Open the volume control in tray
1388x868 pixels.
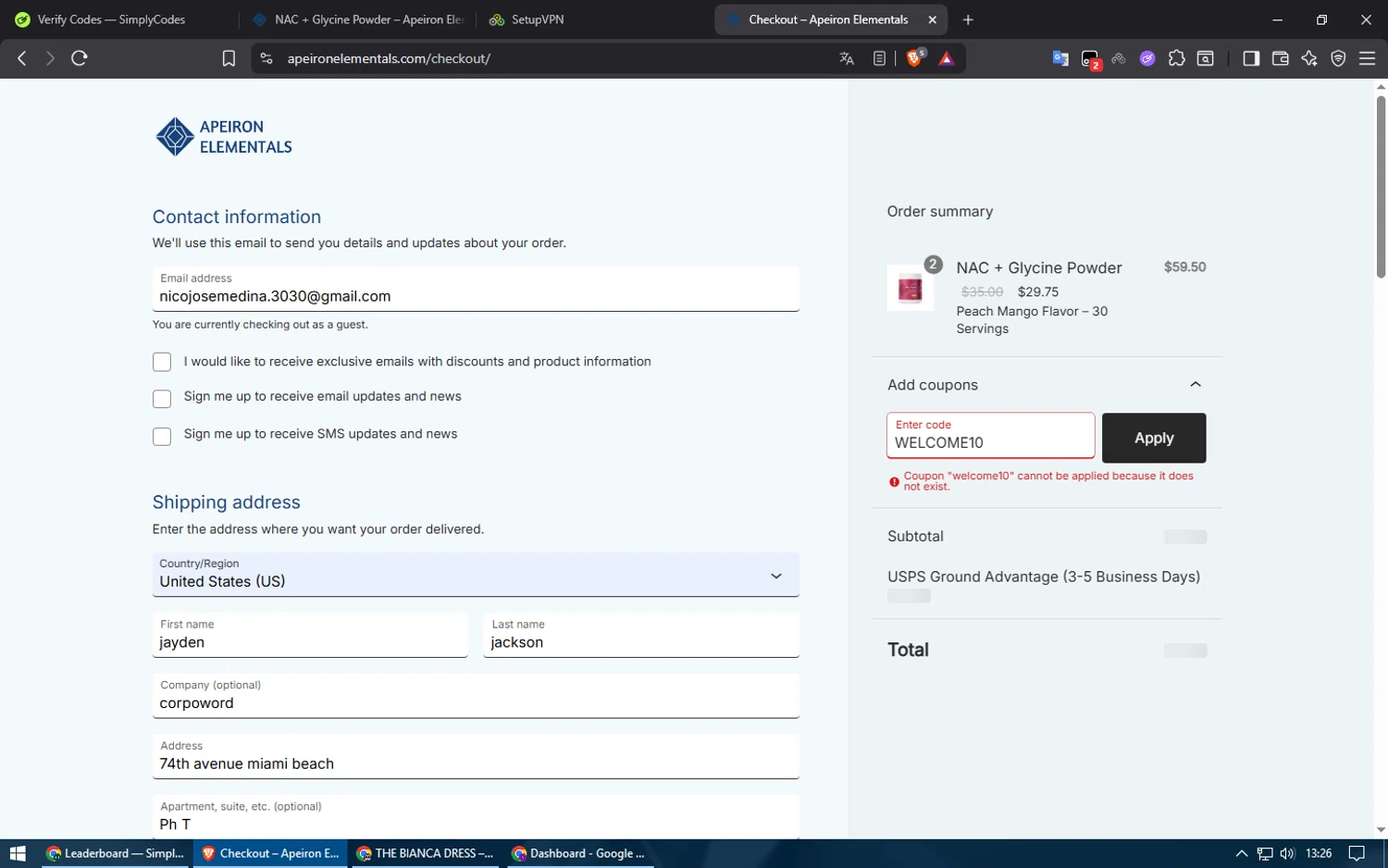click(1287, 853)
